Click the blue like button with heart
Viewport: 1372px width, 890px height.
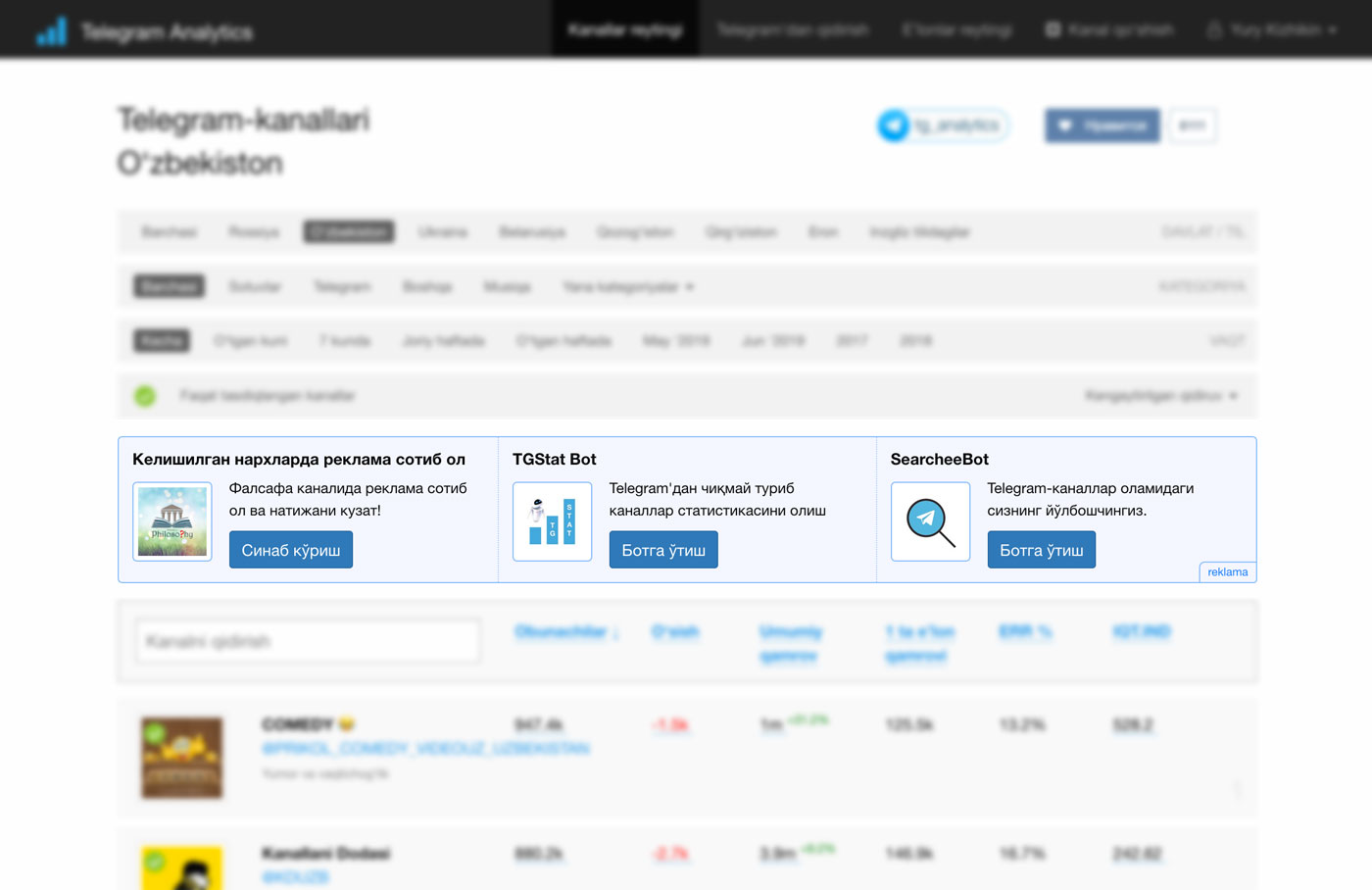(1102, 125)
